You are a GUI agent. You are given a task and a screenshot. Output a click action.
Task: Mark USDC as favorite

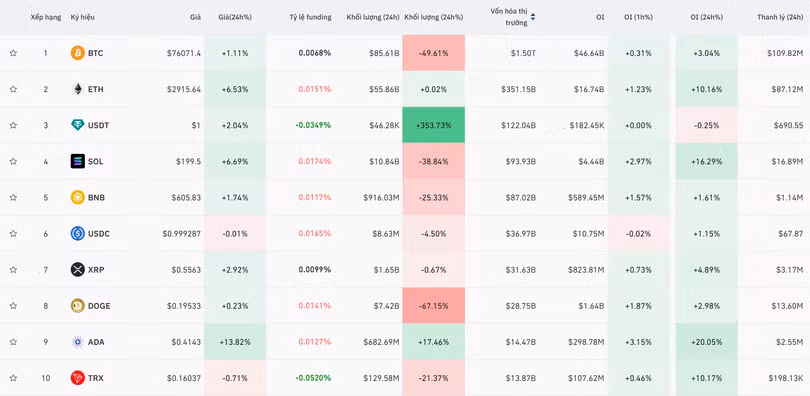coord(13,233)
